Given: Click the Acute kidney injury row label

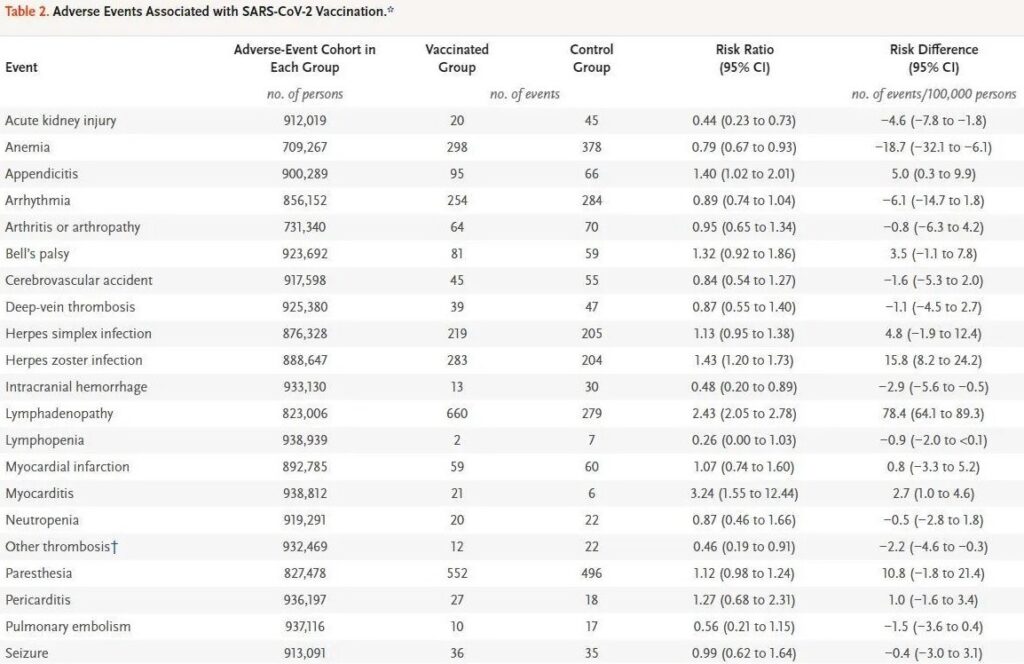Looking at the screenshot, I should pos(60,120).
